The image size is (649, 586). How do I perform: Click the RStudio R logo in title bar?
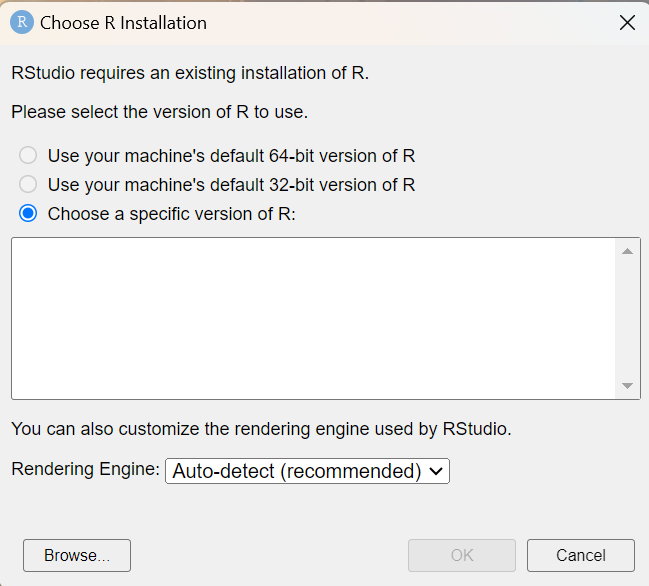click(21, 22)
